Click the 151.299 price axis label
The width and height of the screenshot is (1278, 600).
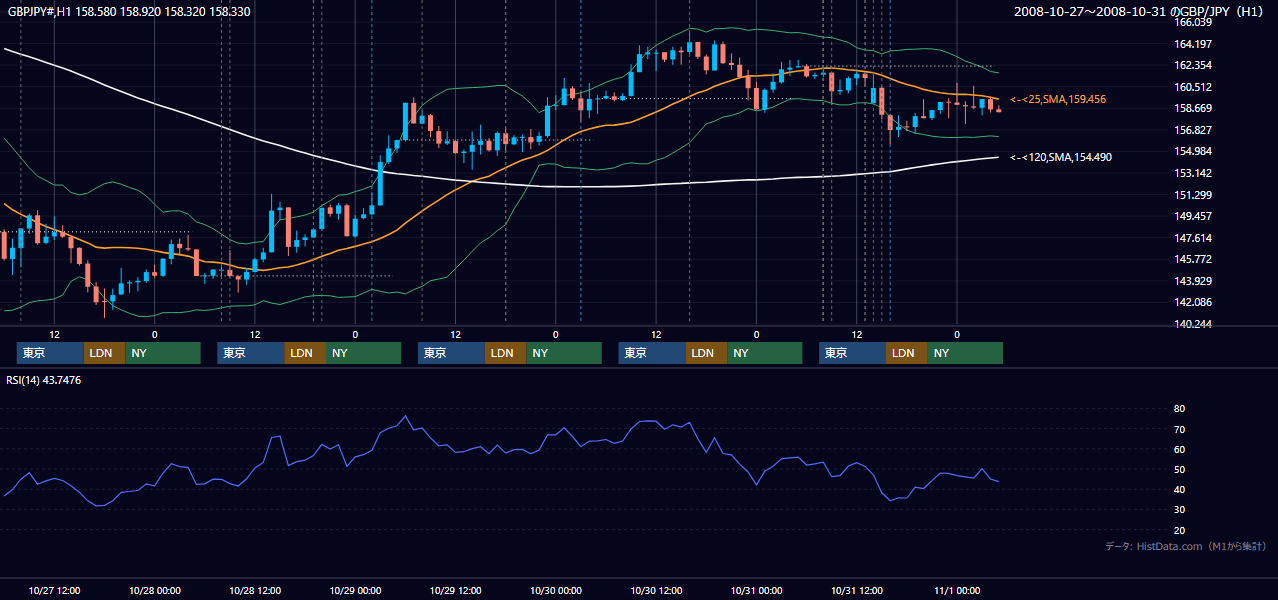click(1193, 195)
